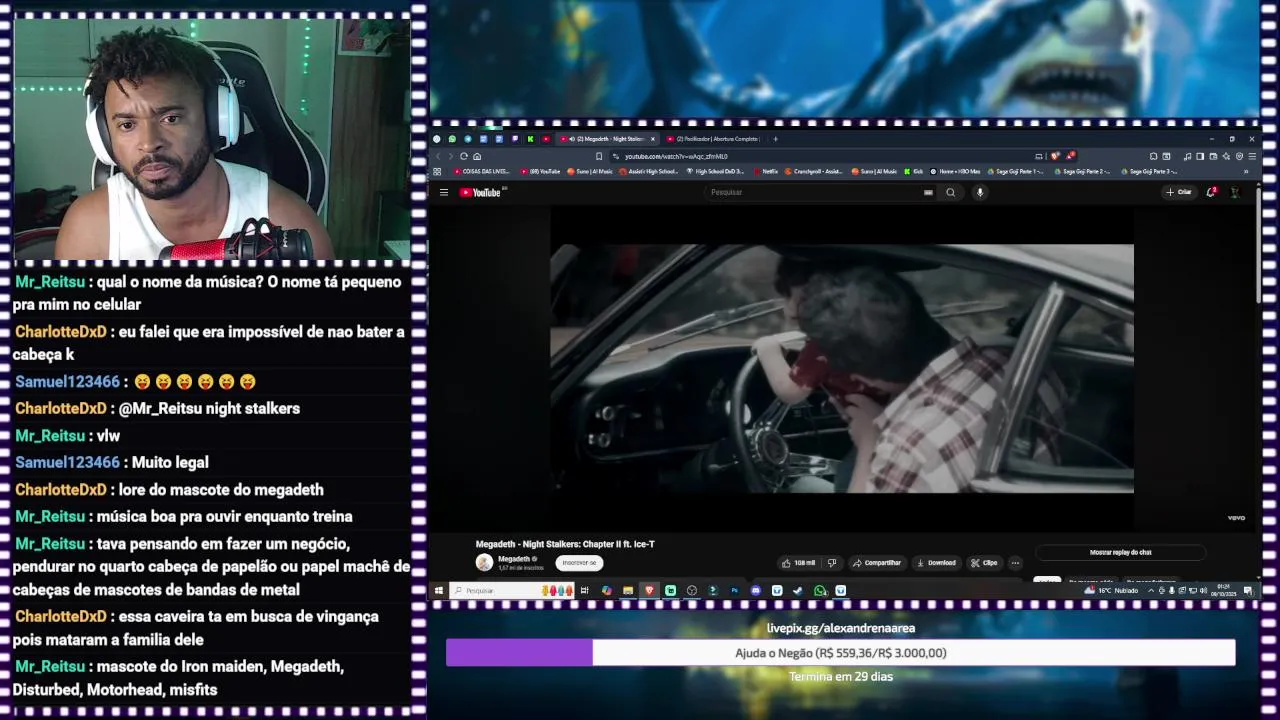
Task: Open Brave browser from the taskbar
Action: 649,590
